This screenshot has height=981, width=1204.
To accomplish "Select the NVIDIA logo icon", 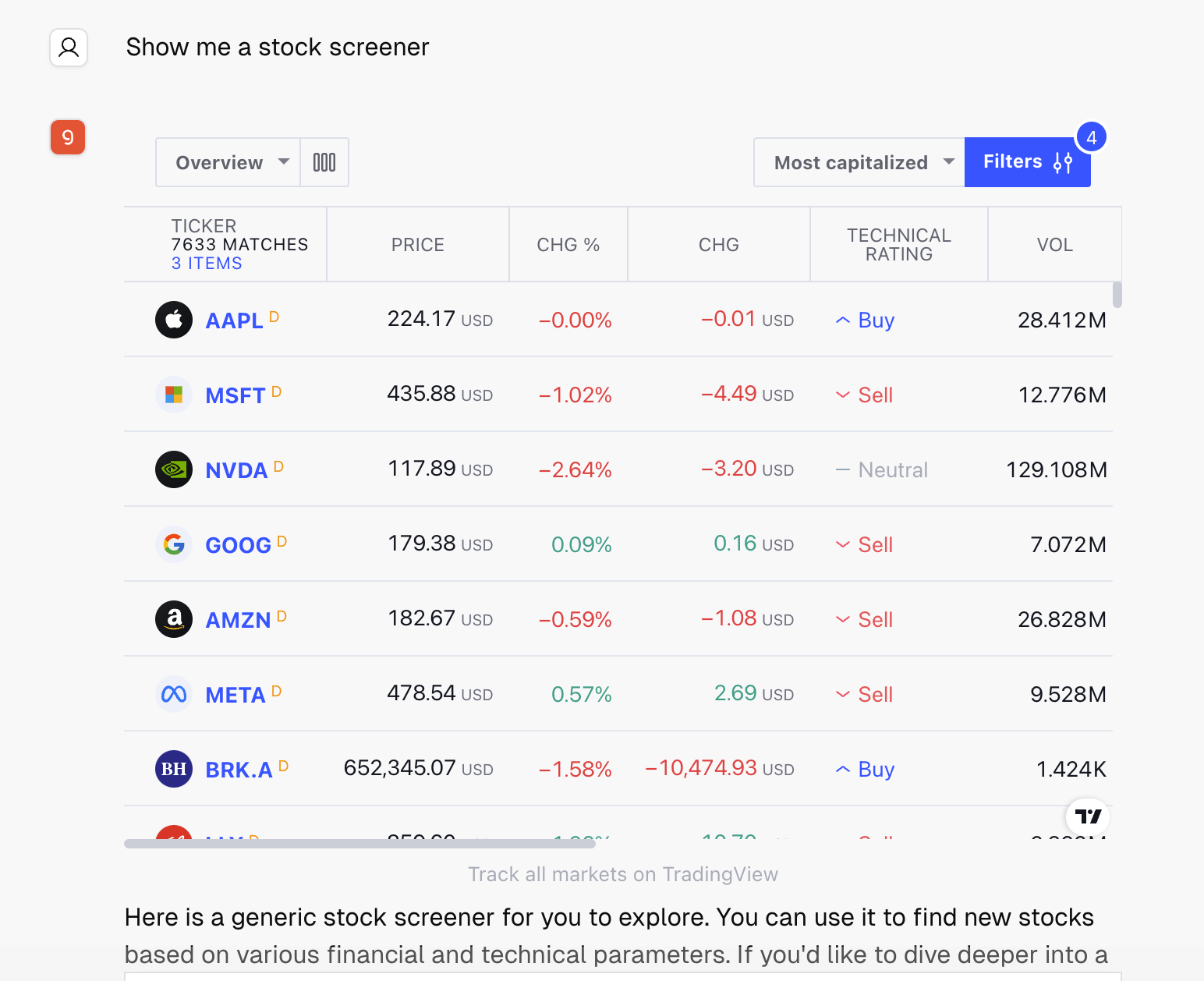I will [173, 469].
